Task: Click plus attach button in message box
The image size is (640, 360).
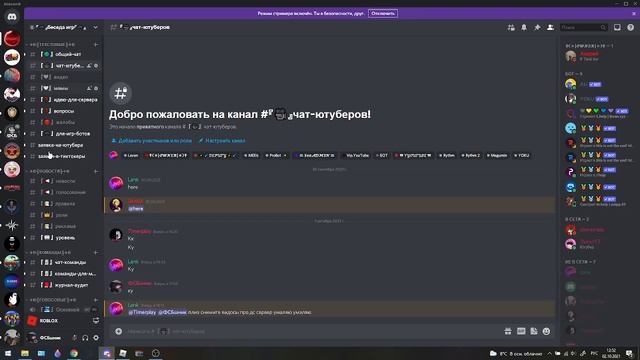Action: (118, 331)
